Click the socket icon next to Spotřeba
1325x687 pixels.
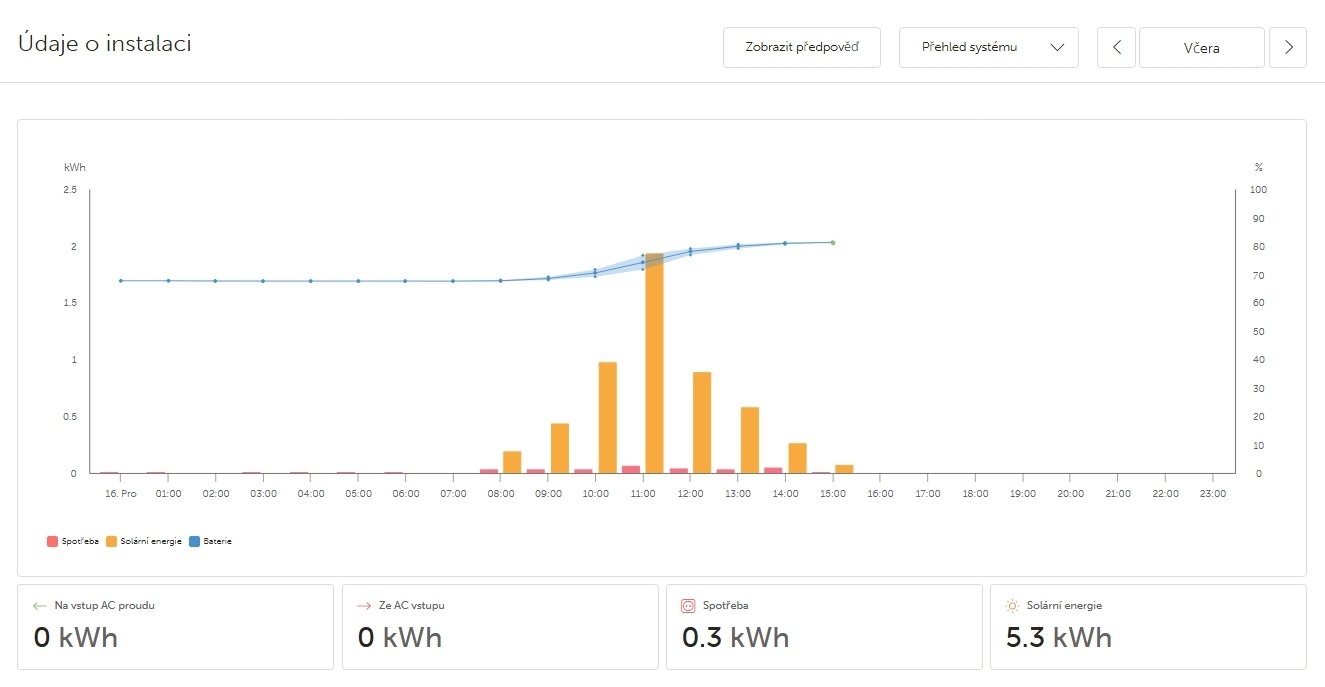pyautogui.click(x=688, y=605)
